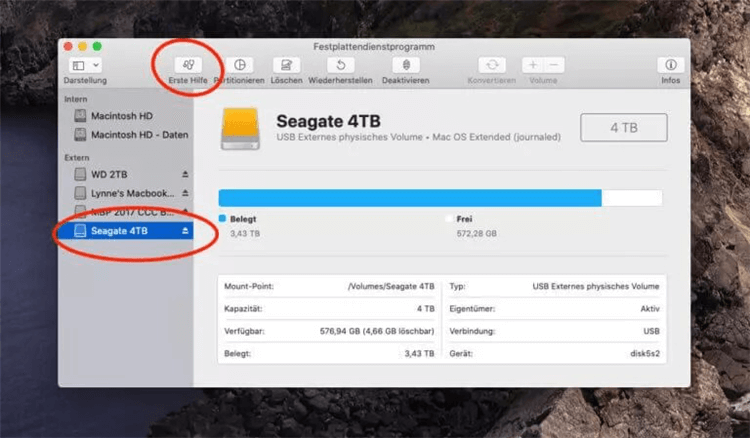
Task: Click the 572,28 GB free value
Action: pos(476,234)
